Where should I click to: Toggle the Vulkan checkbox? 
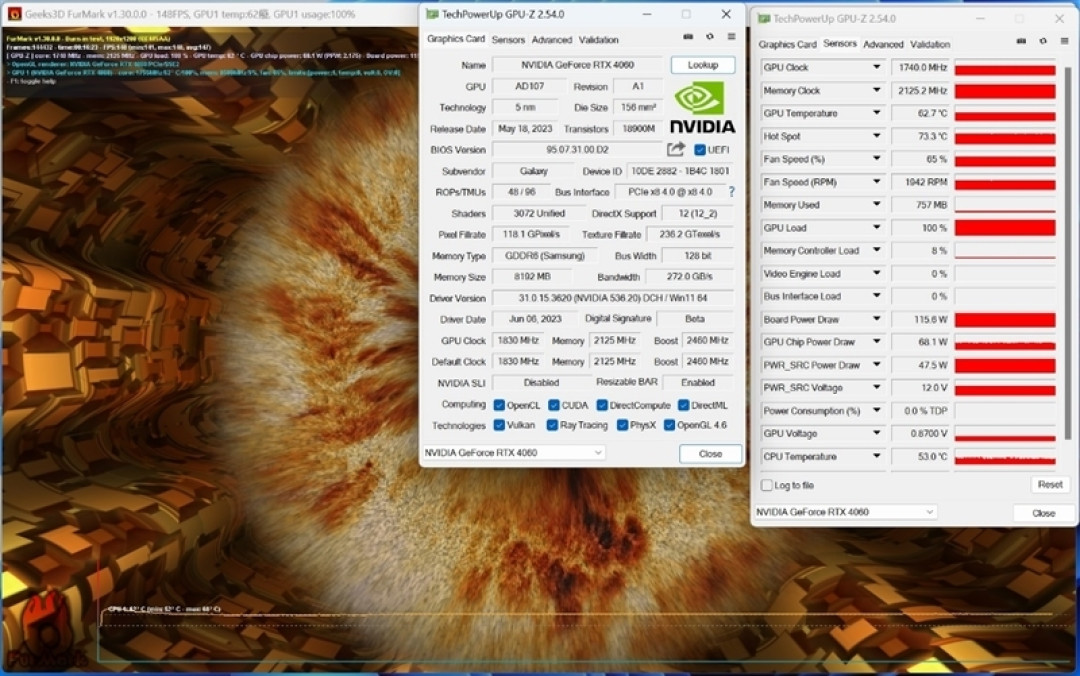499,425
